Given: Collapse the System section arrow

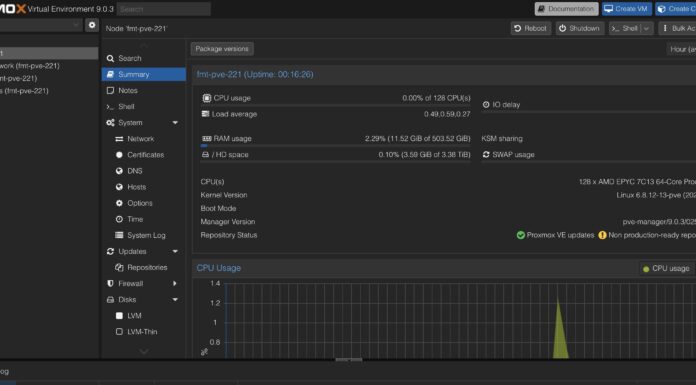Looking at the screenshot, I should (175, 123).
